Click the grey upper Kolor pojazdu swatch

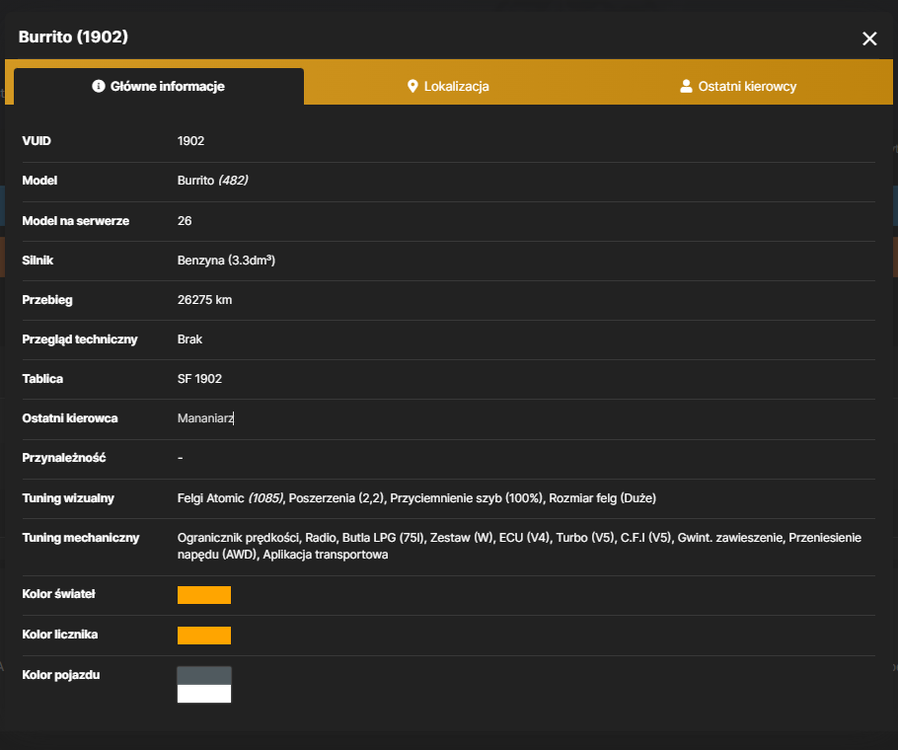point(204,676)
